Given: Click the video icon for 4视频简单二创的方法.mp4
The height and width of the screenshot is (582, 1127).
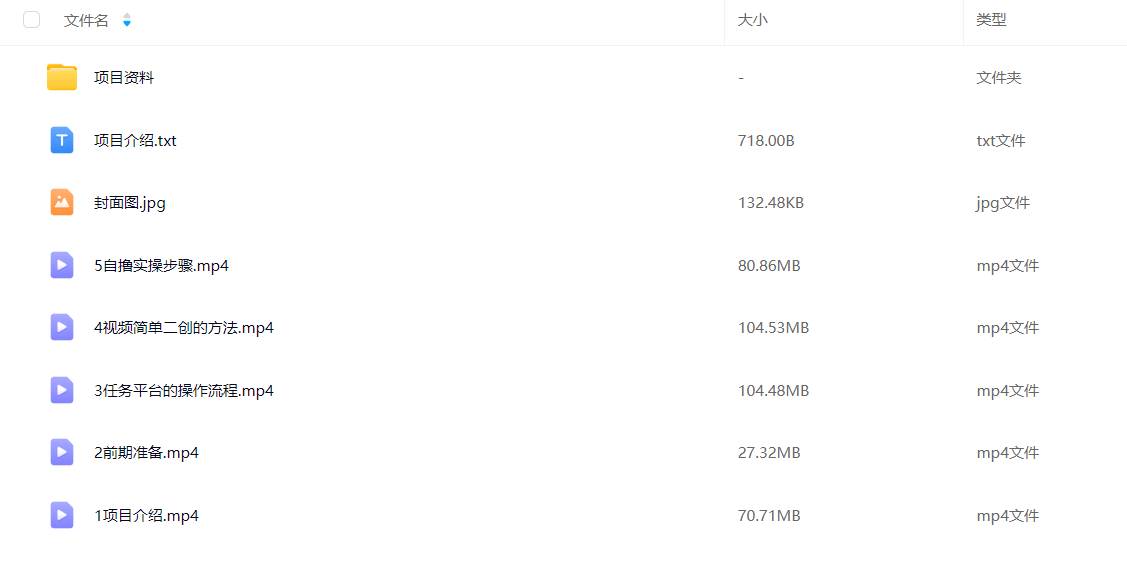Looking at the screenshot, I should (62, 328).
